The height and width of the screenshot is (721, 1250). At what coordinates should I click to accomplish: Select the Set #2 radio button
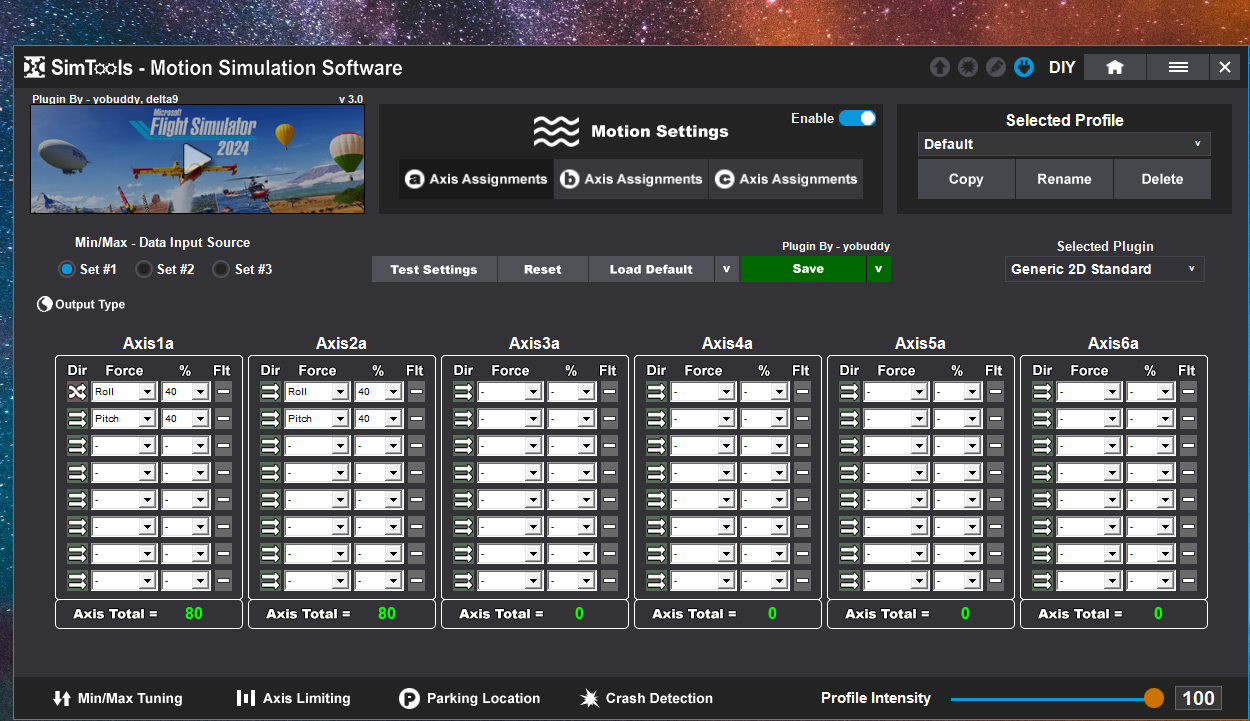[143, 268]
